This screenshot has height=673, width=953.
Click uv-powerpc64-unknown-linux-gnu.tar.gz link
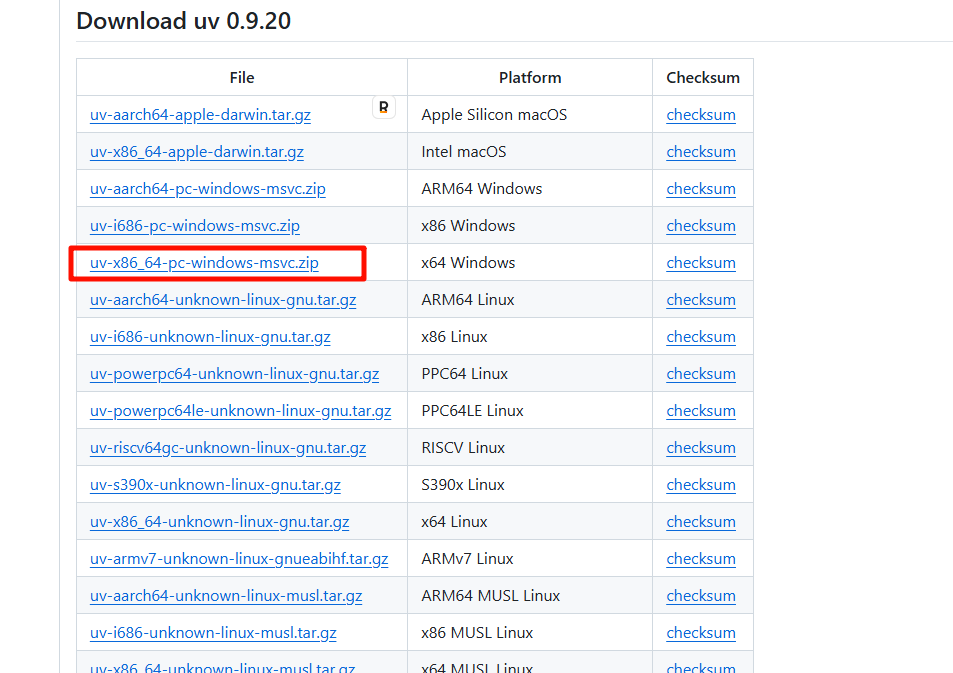point(234,374)
